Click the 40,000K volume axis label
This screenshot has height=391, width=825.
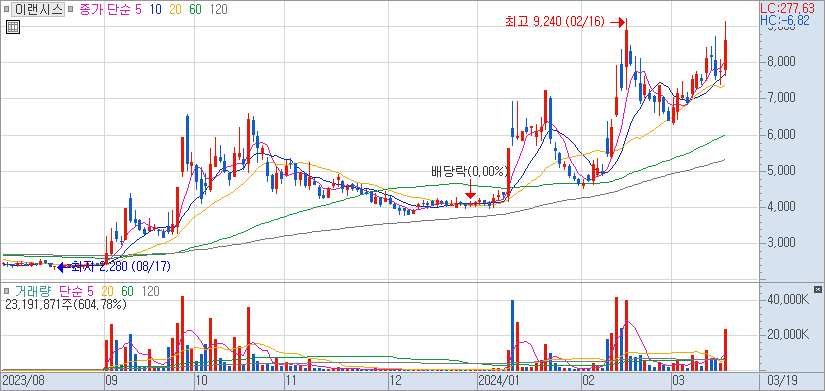(788, 299)
